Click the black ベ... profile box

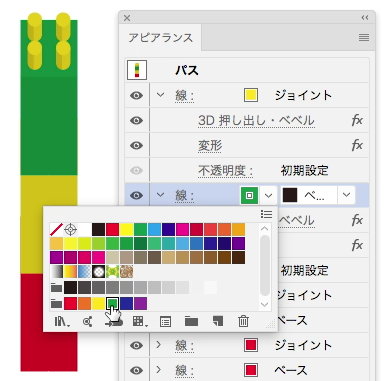click(309, 195)
